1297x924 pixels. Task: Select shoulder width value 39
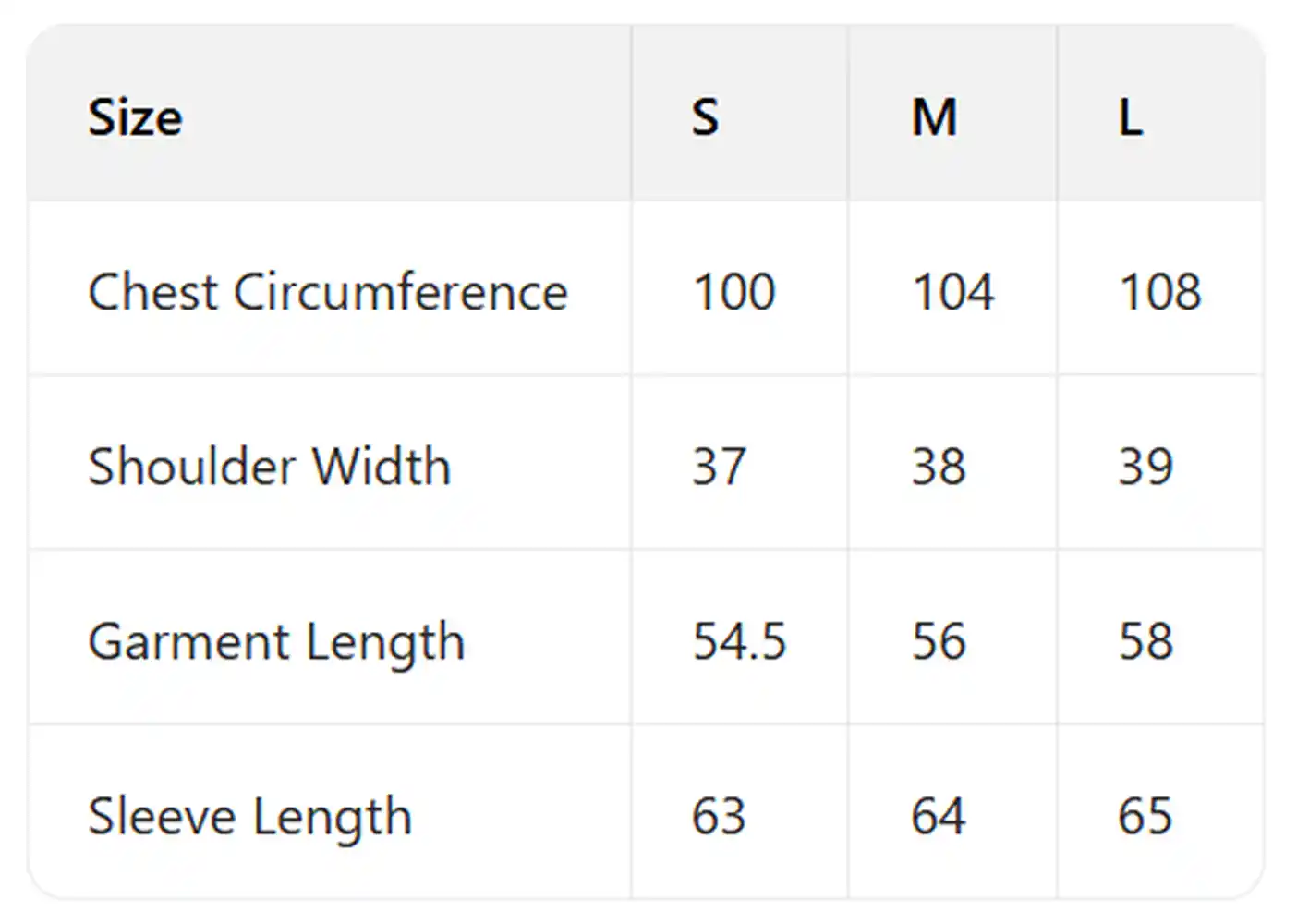point(1145,466)
